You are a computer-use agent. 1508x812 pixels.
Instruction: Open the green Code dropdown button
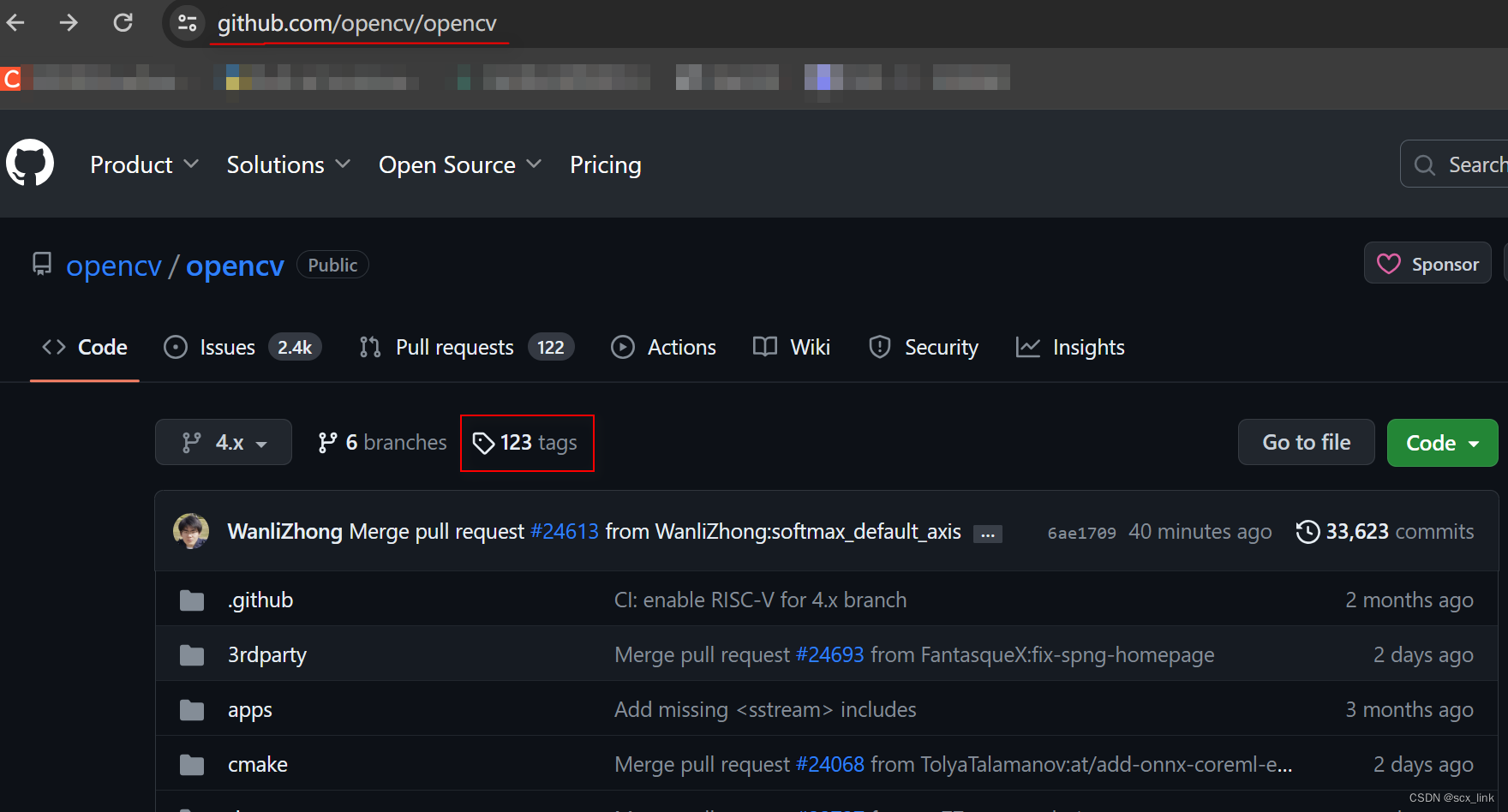pyautogui.click(x=1443, y=442)
